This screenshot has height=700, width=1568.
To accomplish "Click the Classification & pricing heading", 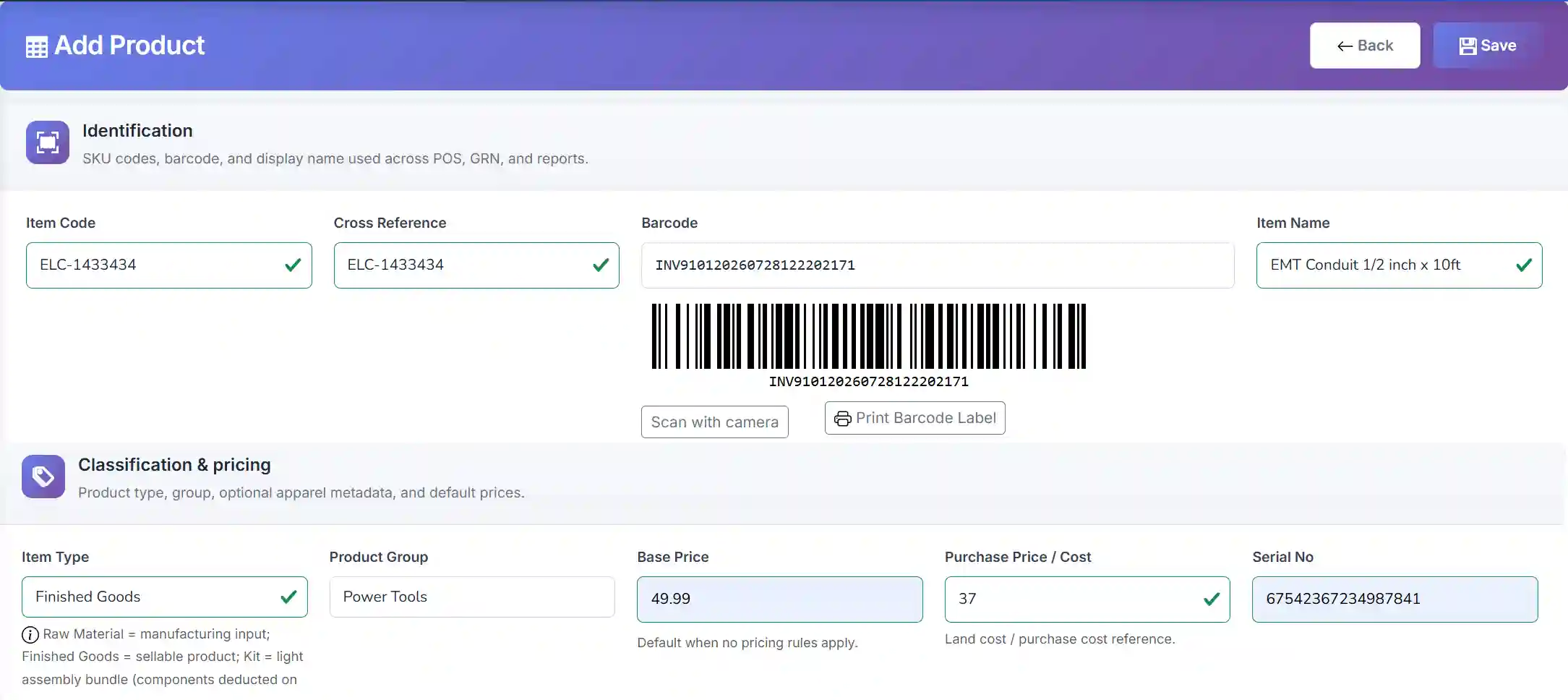I will click(x=174, y=465).
